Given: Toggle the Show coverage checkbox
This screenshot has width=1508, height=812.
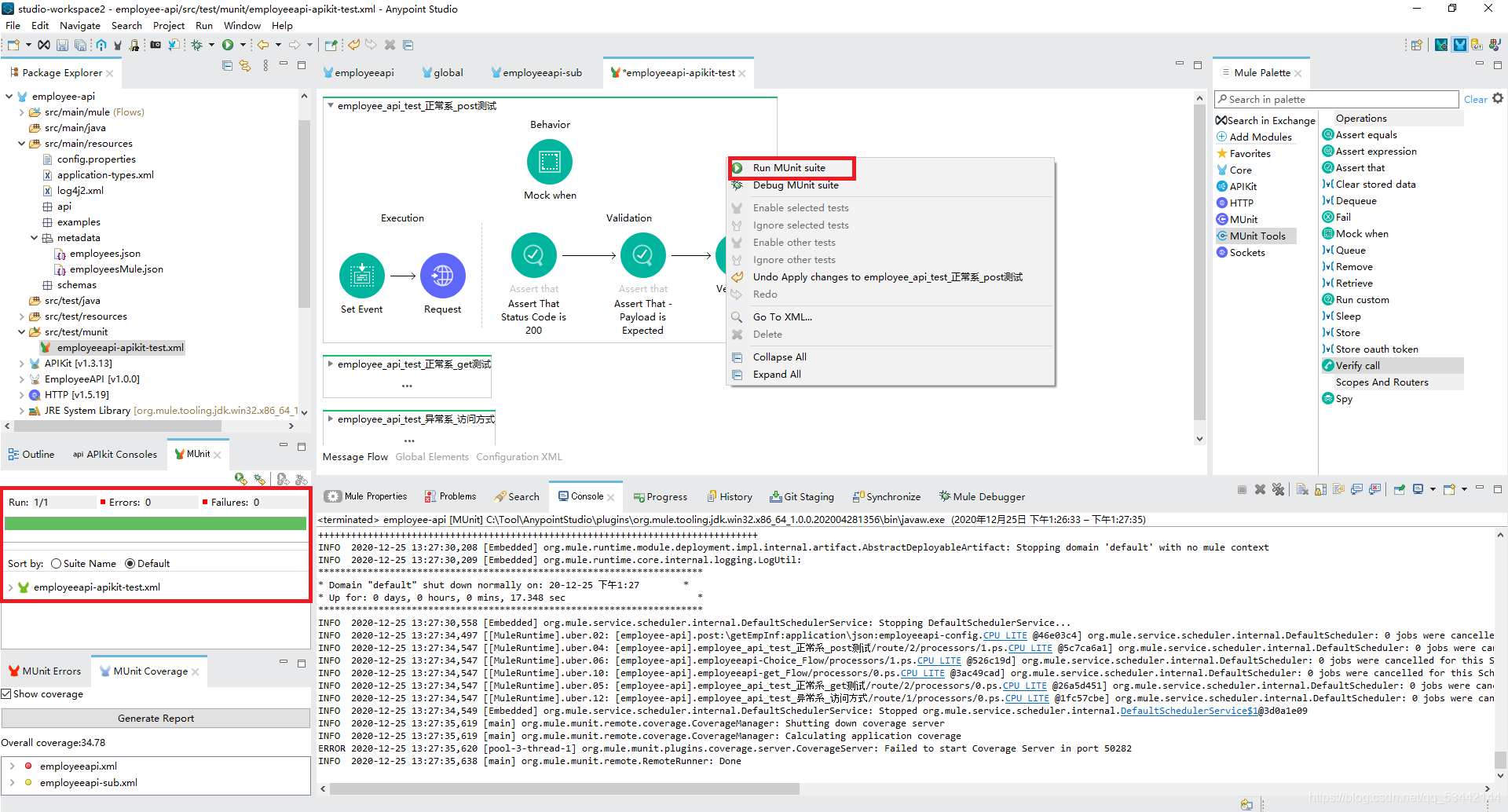Looking at the screenshot, I should pyautogui.click(x=6, y=694).
